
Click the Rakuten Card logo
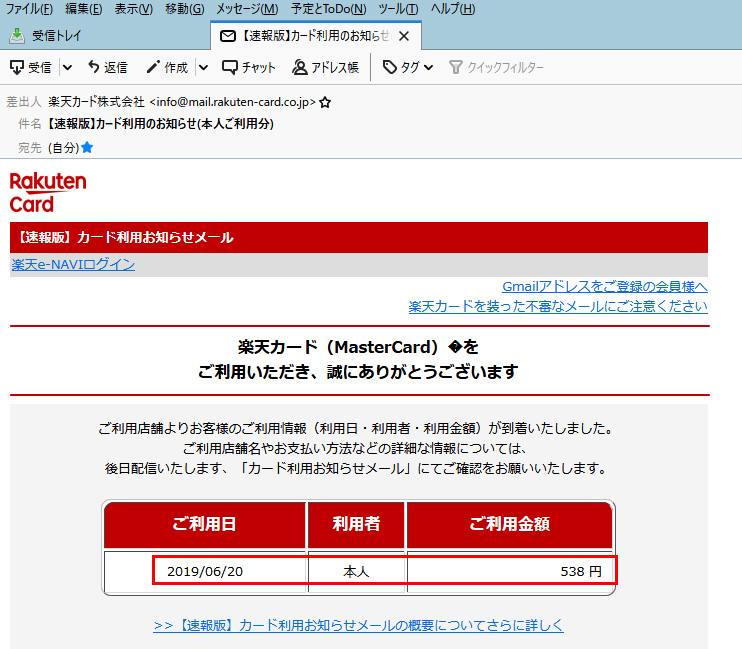coord(48,192)
